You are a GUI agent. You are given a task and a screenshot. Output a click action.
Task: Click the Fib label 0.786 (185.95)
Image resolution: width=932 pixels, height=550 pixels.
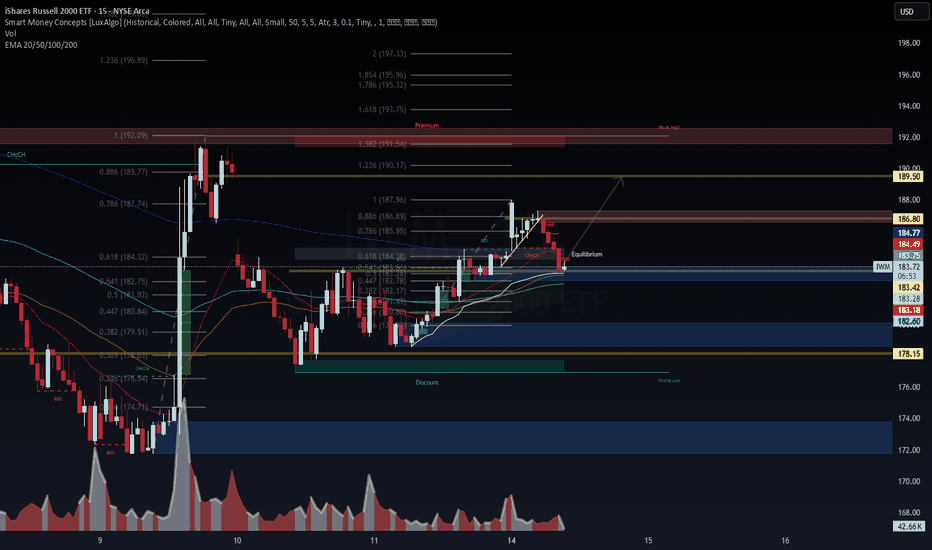[x=382, y=231]
